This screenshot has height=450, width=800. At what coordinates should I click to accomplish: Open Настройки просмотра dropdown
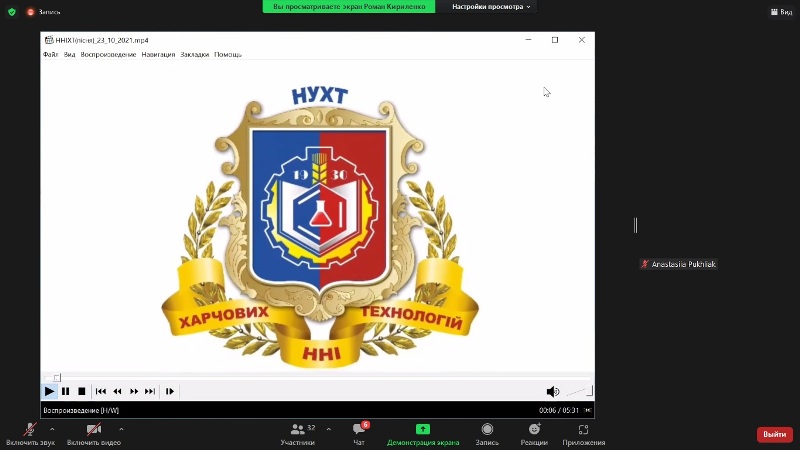[x=491, y=7]
